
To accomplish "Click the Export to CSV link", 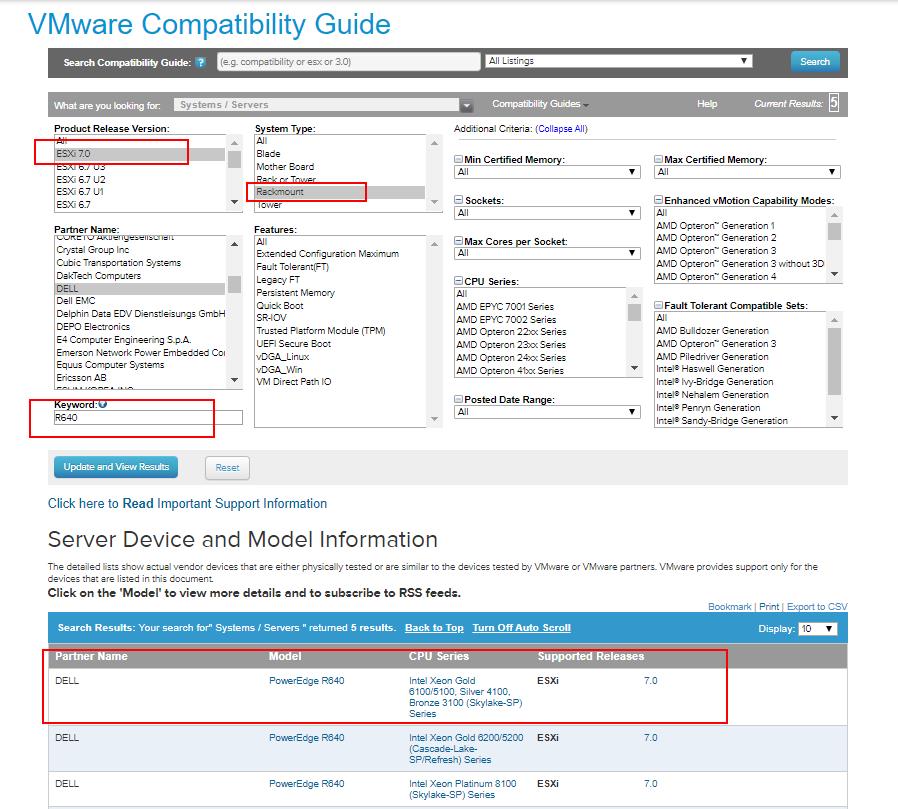I will pyautogui.click(x=817, y=606).
